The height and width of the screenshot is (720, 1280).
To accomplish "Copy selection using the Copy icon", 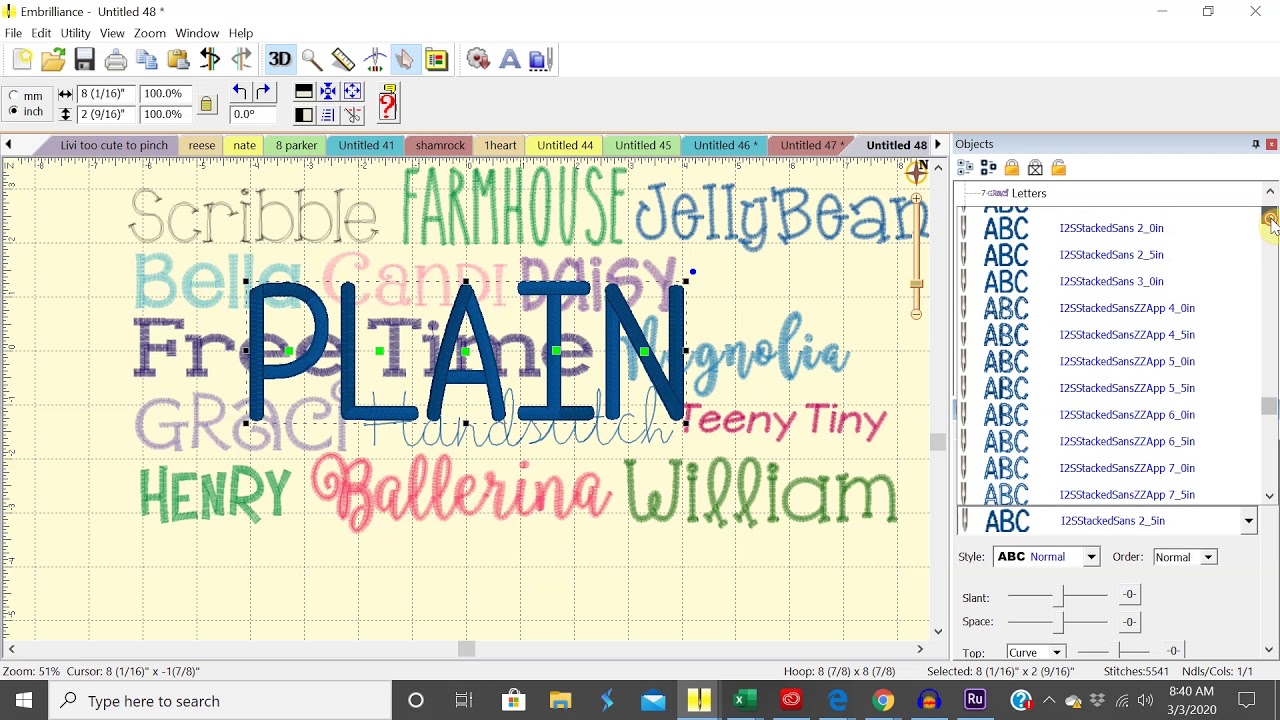I will (x=147, y=60).
